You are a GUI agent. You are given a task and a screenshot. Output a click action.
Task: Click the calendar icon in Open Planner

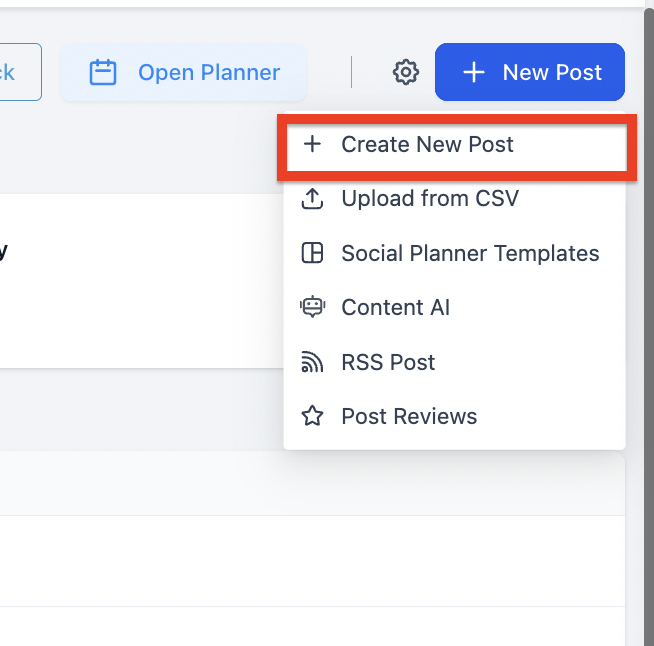(103, 72)
